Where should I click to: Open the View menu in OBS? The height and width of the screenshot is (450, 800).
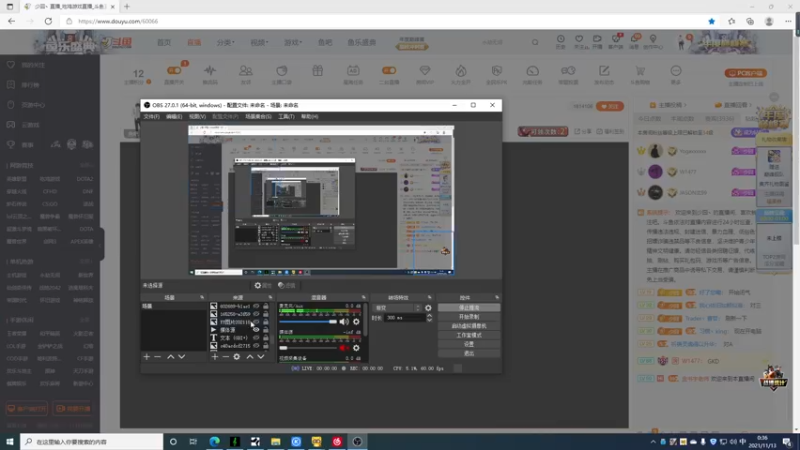click(x=197, y=116)
